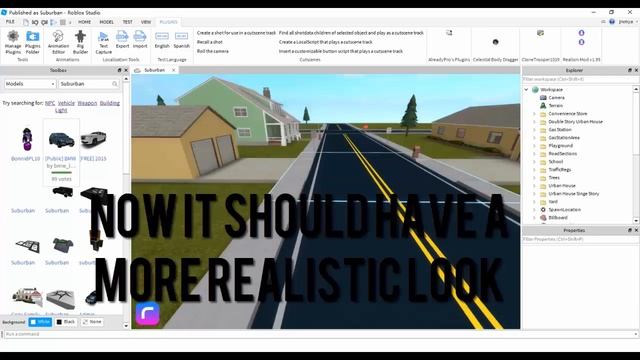Click the NPC search suggestion link
Screen dimensions: 640x360
click(50, 103)
